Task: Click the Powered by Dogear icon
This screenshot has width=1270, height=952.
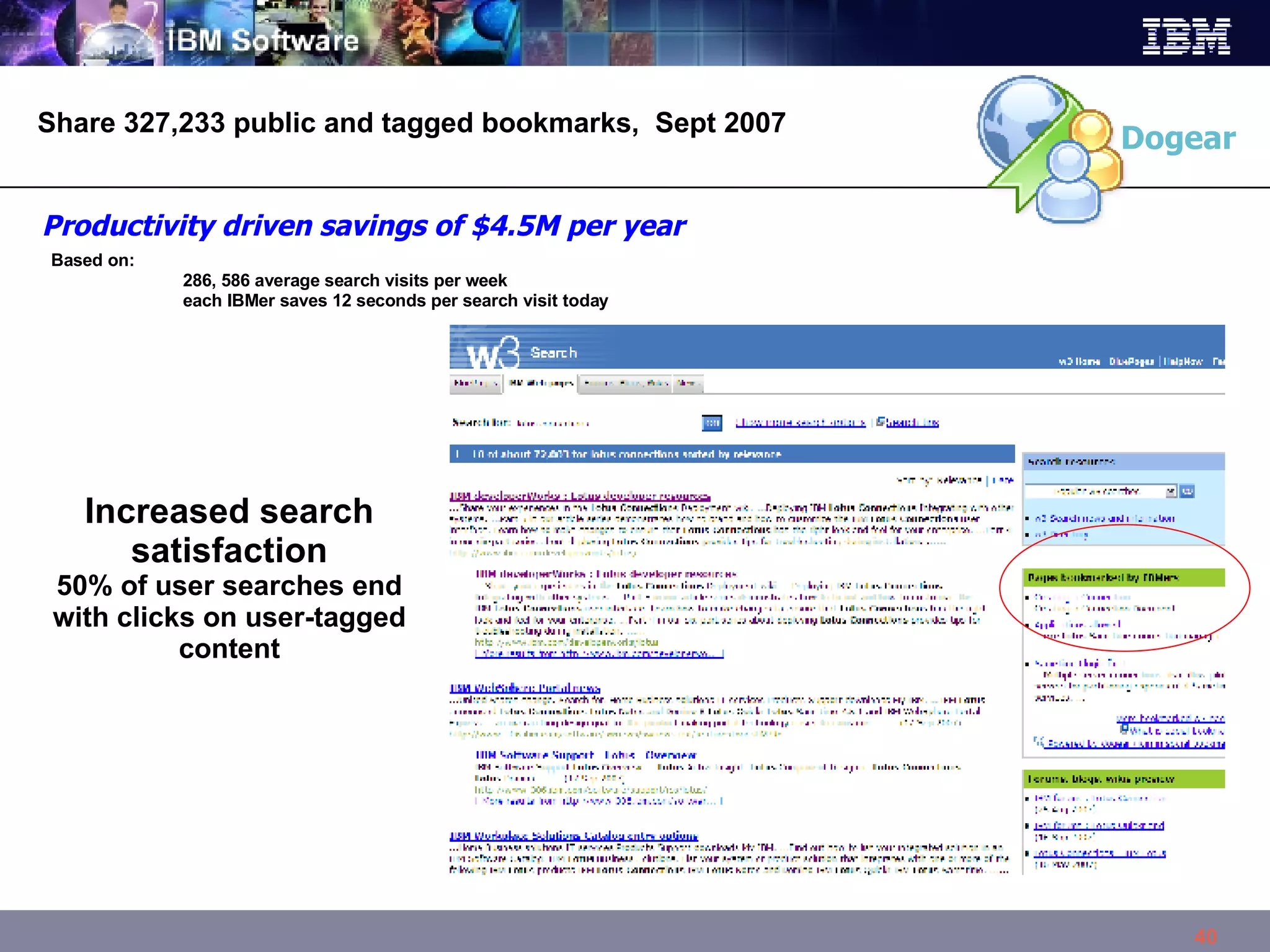Action: [1039, 742]
